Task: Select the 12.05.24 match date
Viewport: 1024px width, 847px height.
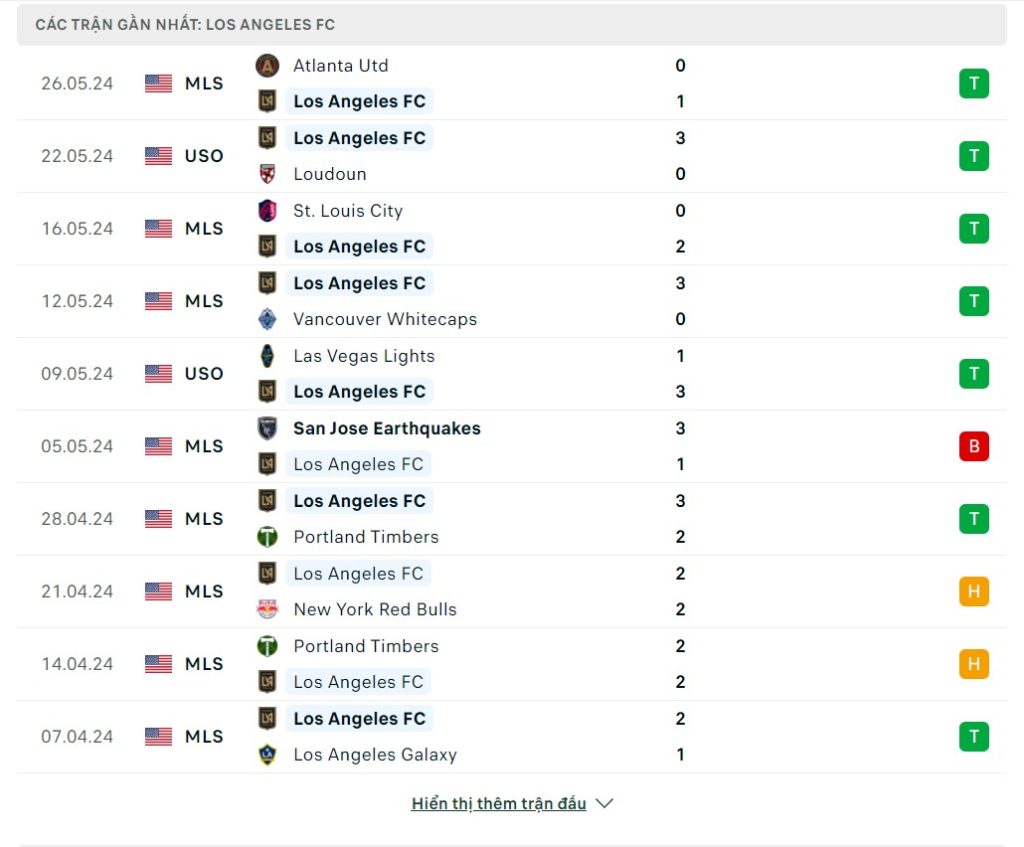Action: coord(77,301)
